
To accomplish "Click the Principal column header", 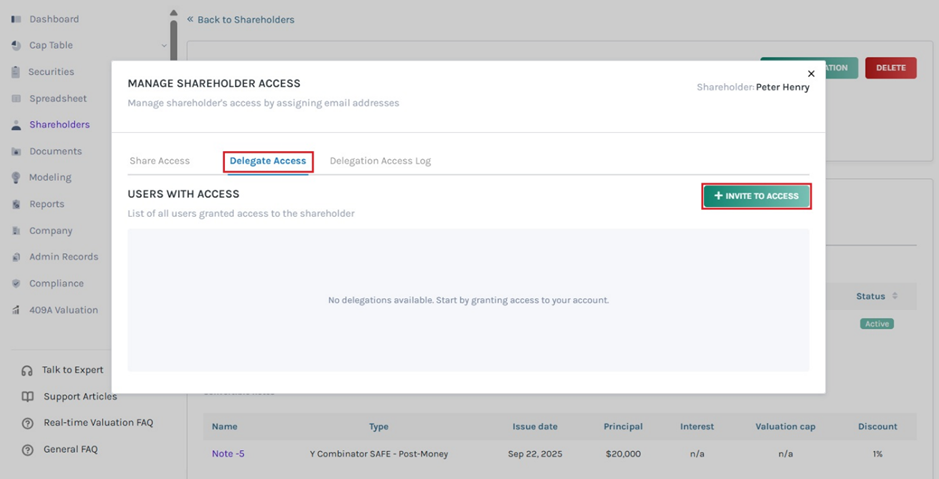I will point(623,427).
